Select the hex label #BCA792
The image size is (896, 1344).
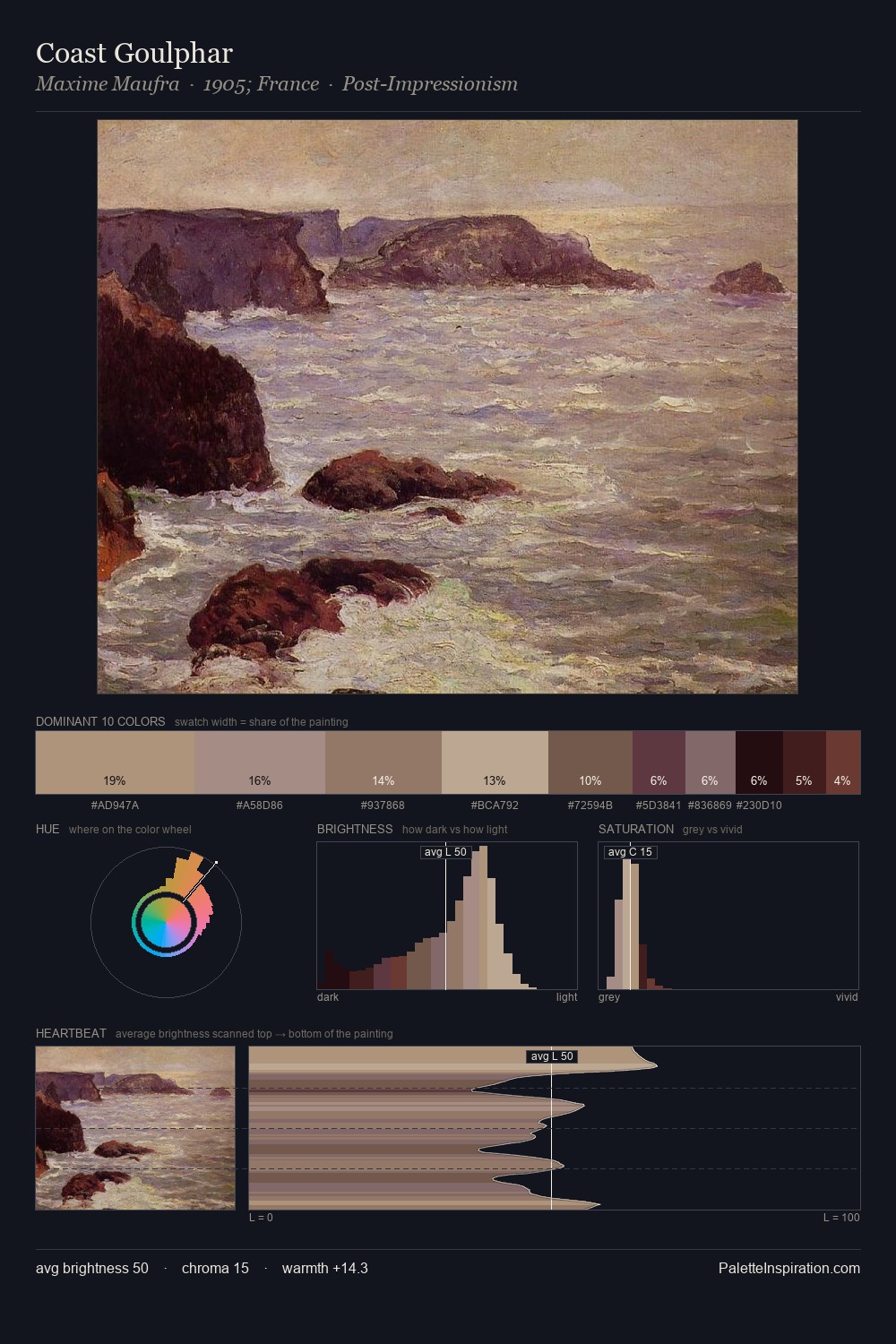495,806
